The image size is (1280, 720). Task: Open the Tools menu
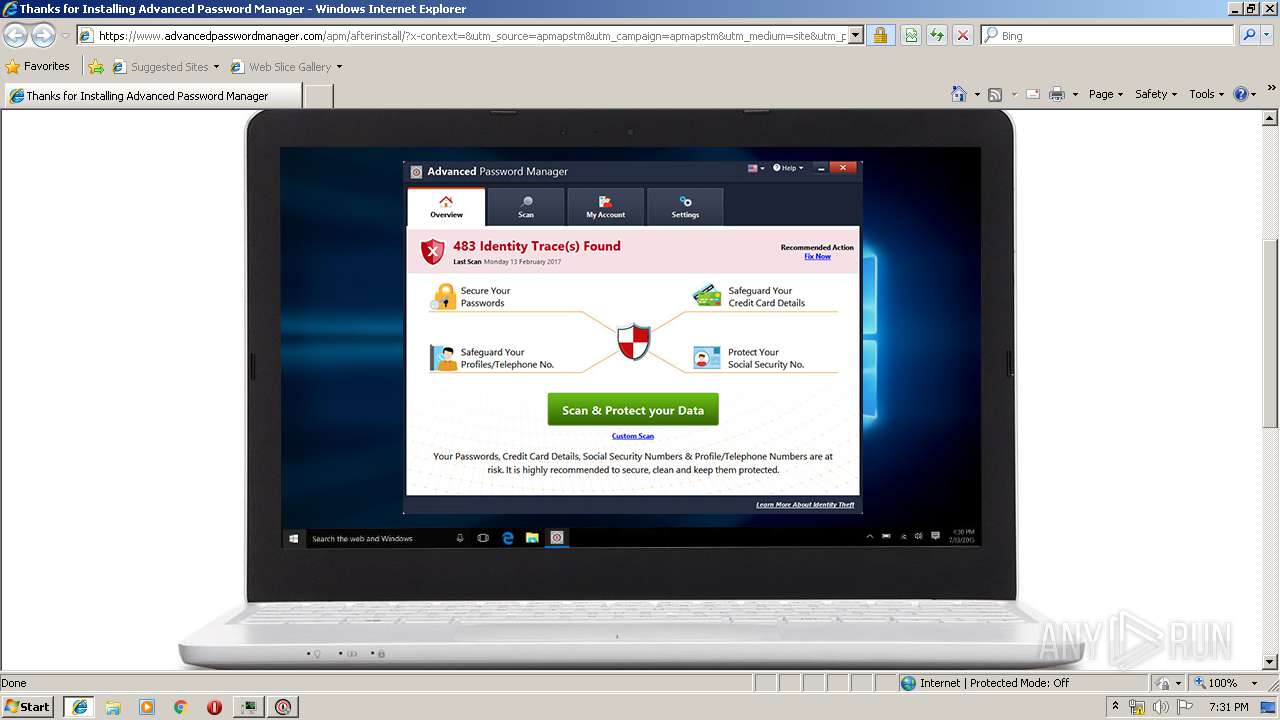pos(1207,94)
